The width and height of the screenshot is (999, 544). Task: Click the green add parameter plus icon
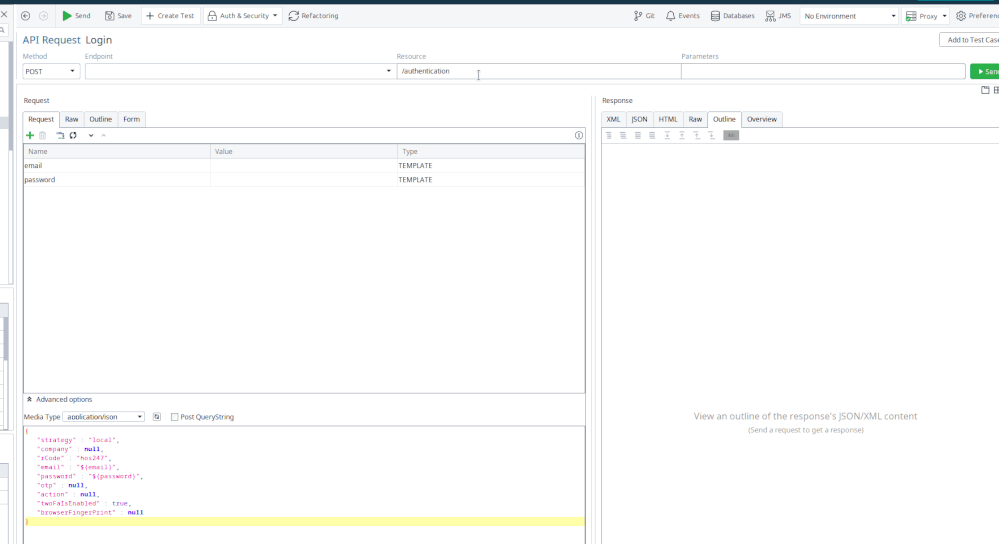(30, 135)
